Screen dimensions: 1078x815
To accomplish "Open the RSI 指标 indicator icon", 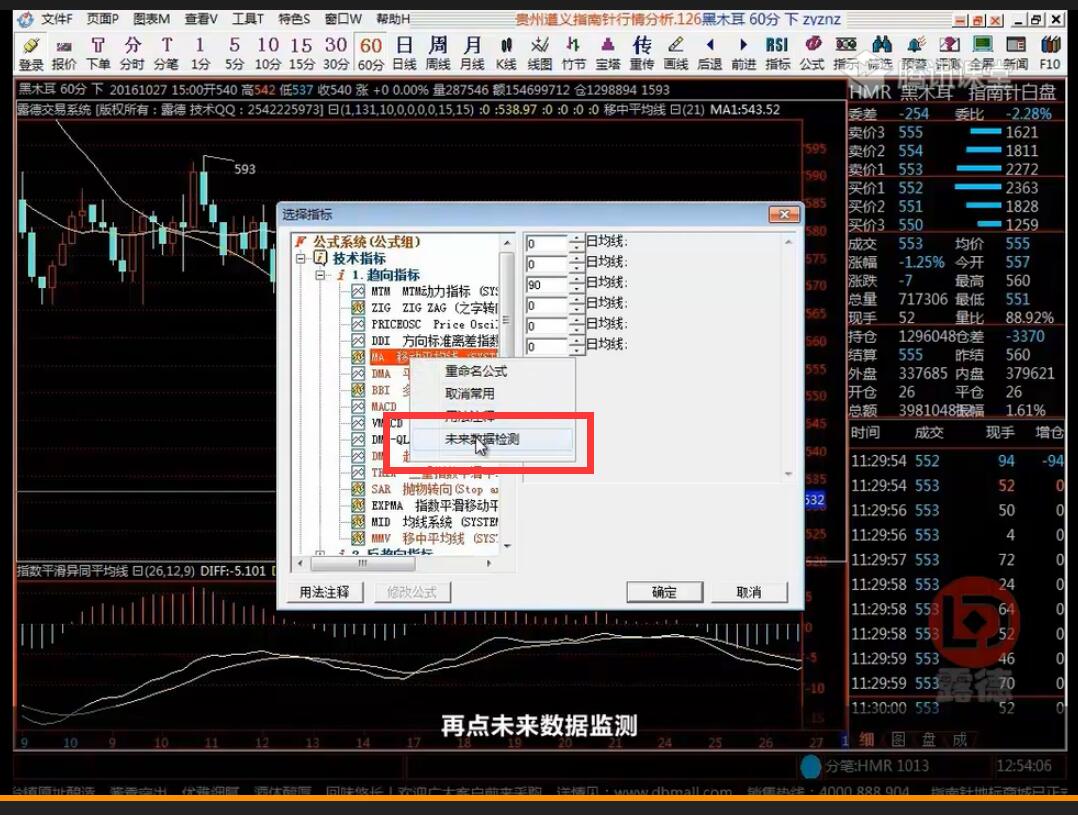I will 778,53.
